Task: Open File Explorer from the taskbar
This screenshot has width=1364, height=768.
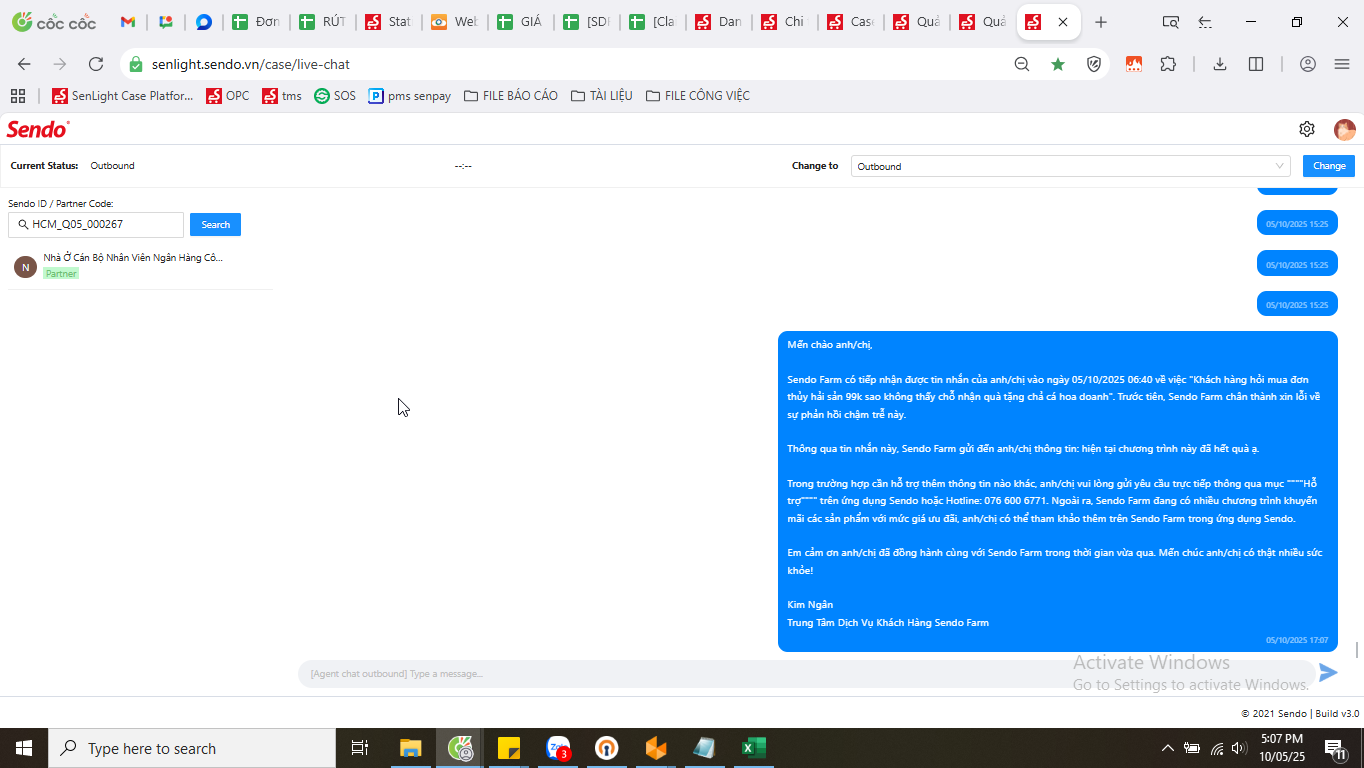Action: [x=411, y=748]
